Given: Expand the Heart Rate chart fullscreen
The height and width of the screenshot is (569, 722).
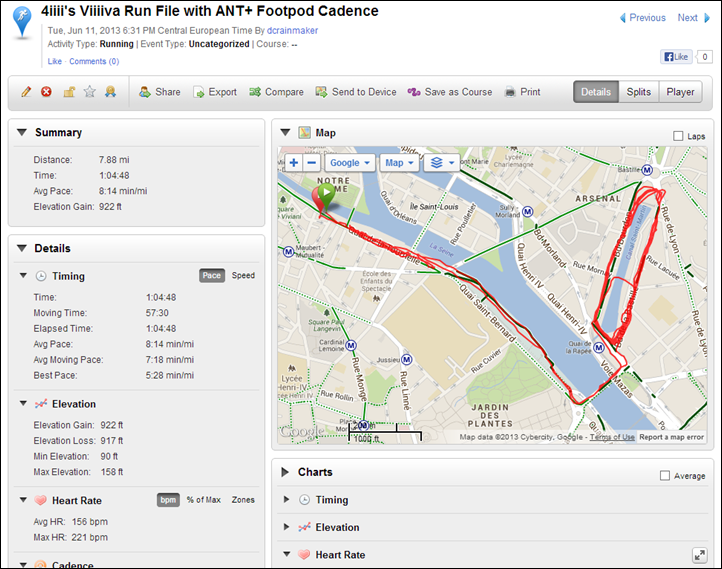Looking at the screenshot, I should [699, 555].
